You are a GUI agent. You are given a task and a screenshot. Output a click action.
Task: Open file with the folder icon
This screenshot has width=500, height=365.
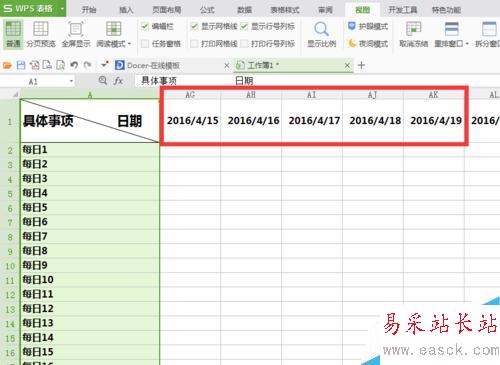7,65
